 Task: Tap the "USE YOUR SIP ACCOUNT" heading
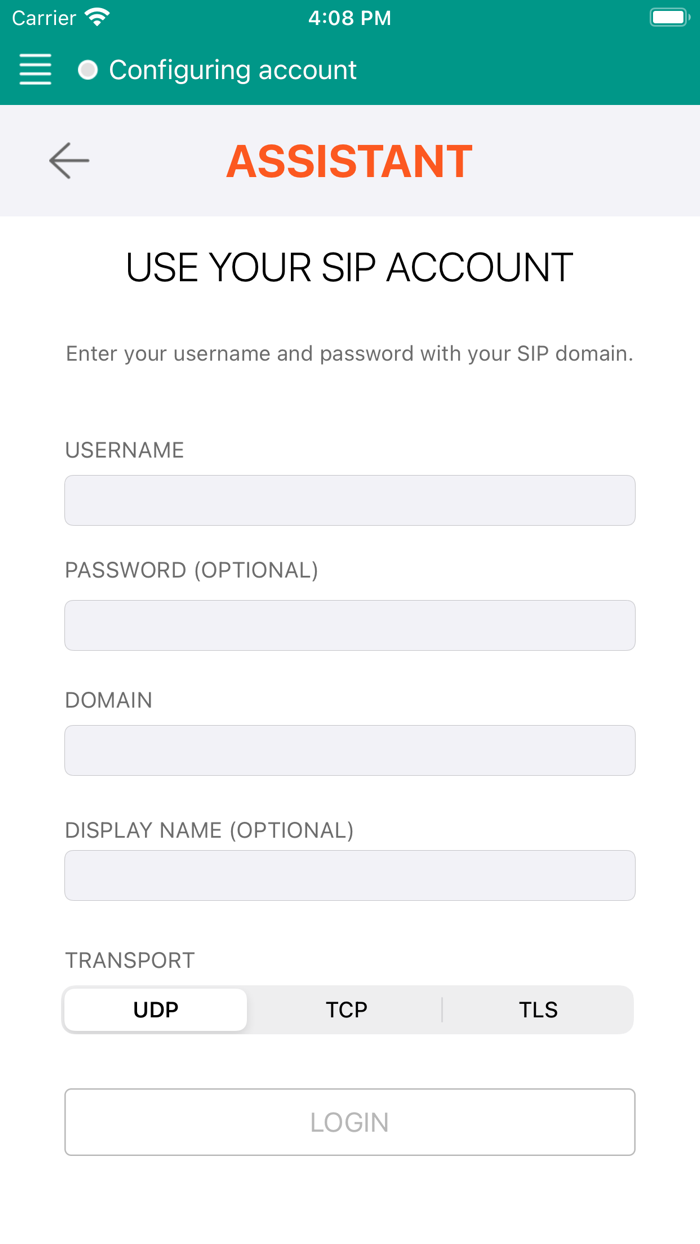coord(349,268)
